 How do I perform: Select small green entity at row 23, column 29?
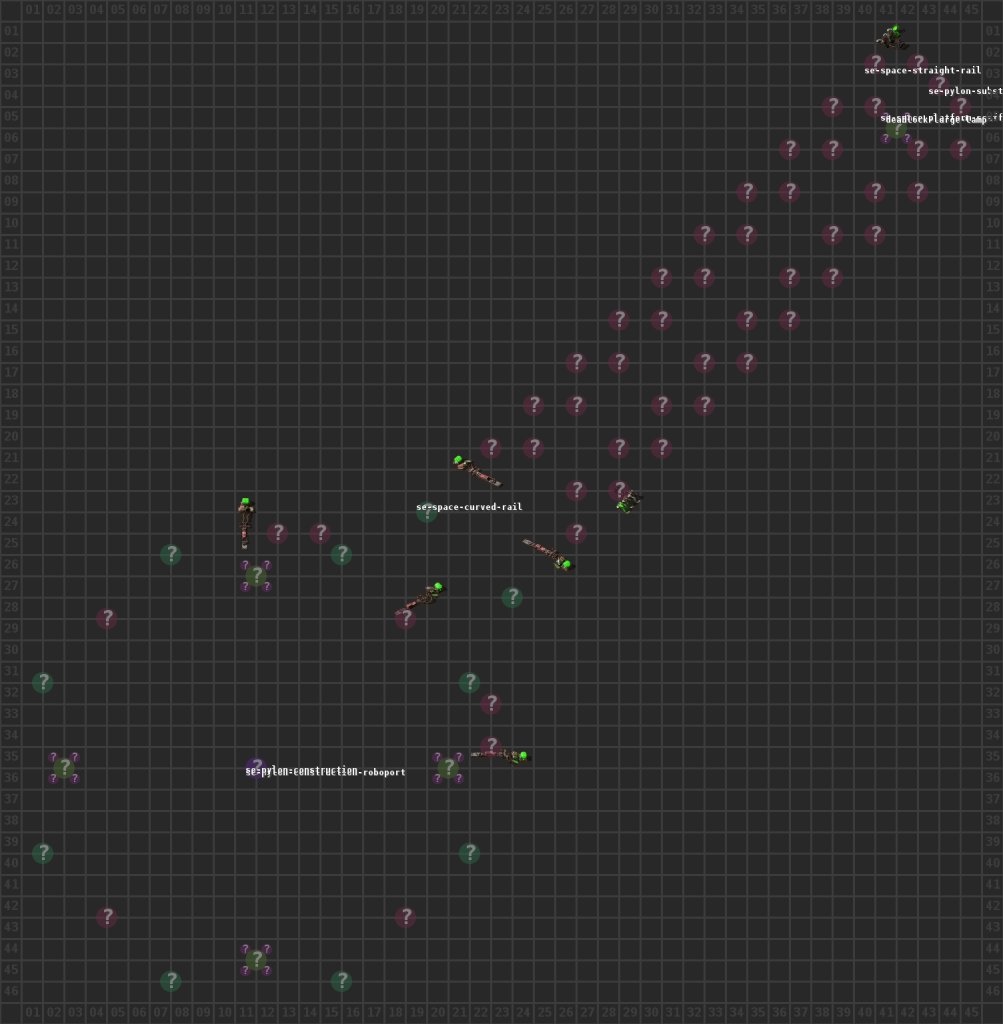[629, 502]
